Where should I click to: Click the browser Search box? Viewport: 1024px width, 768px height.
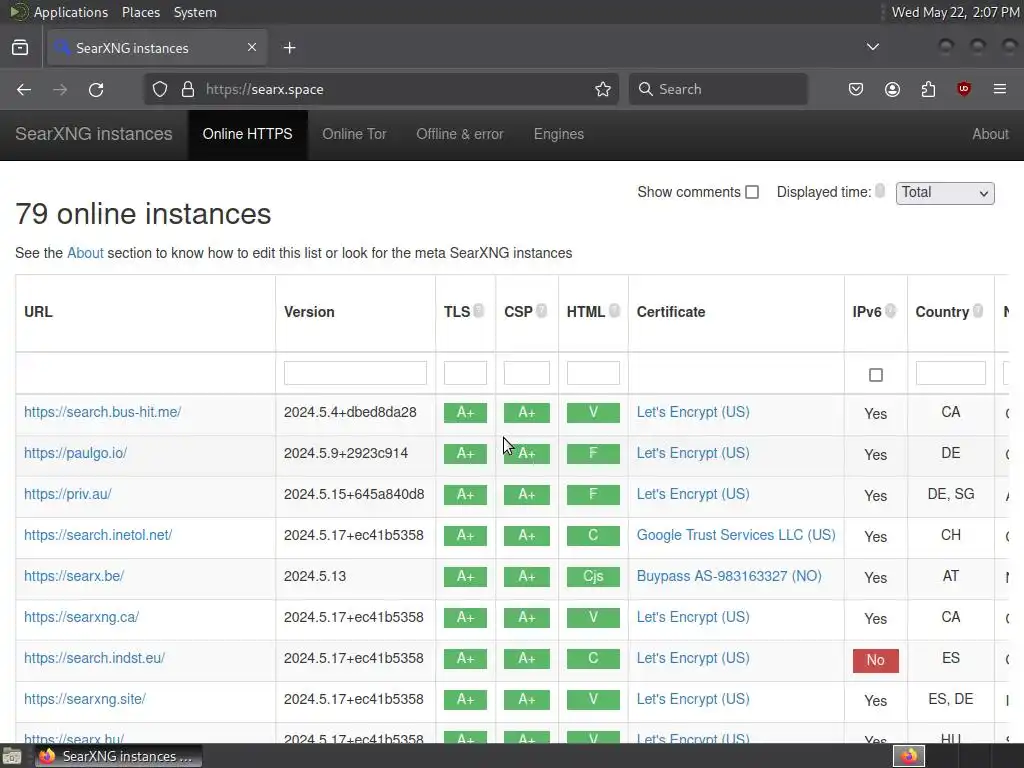(x=718, y=89)
